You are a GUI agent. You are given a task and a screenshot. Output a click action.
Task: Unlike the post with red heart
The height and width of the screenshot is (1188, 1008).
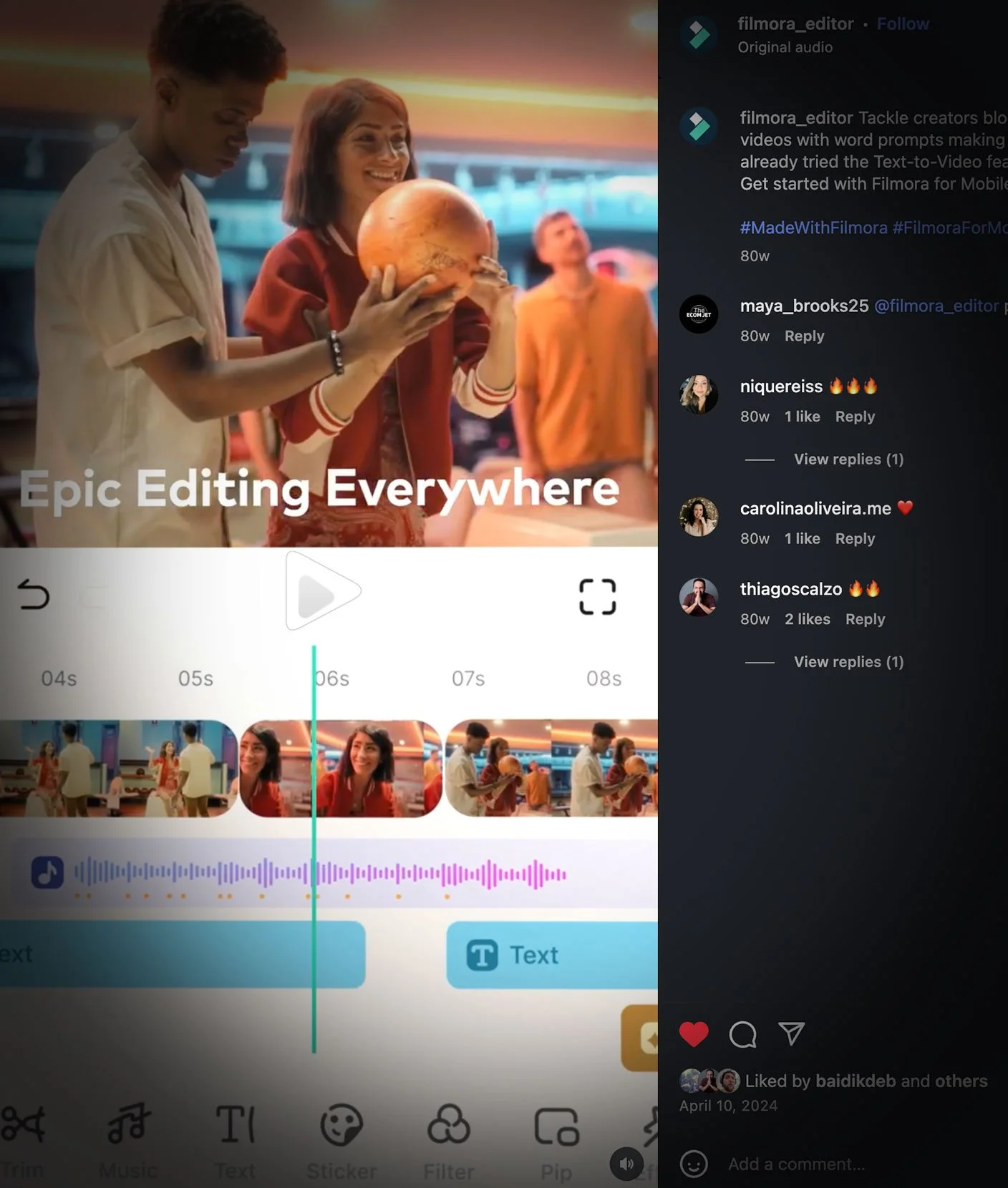click(694, 1034)
